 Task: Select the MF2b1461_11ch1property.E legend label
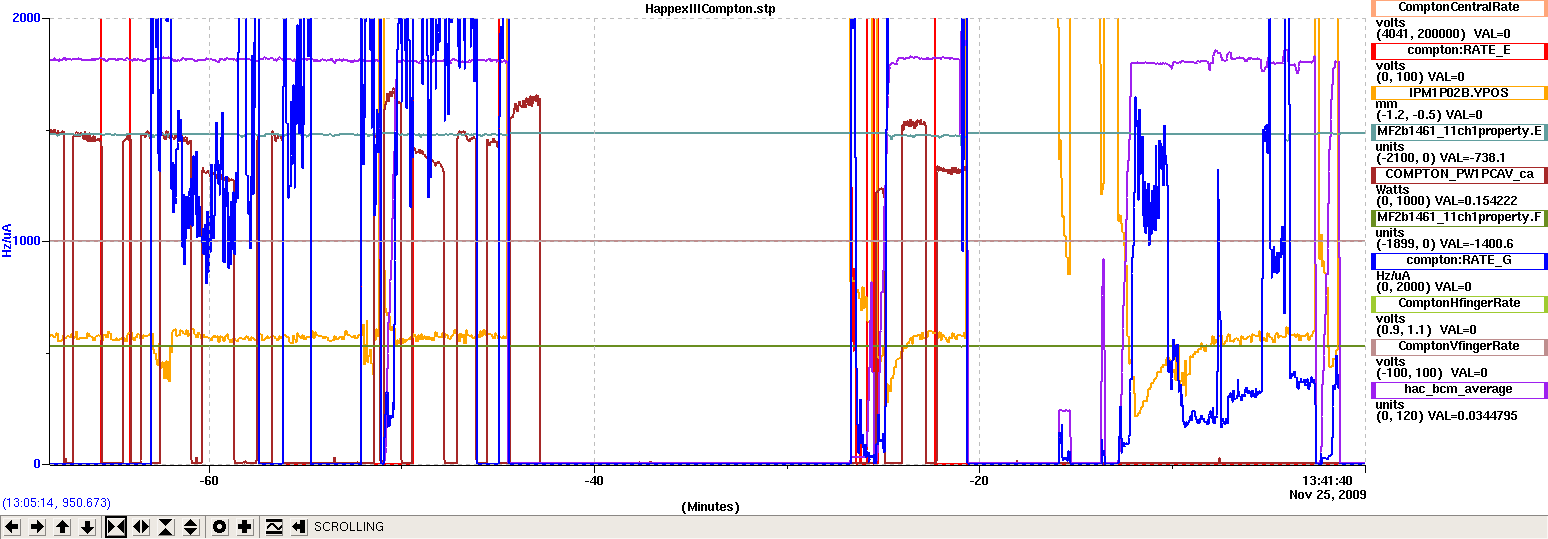tap(1458, 131)
